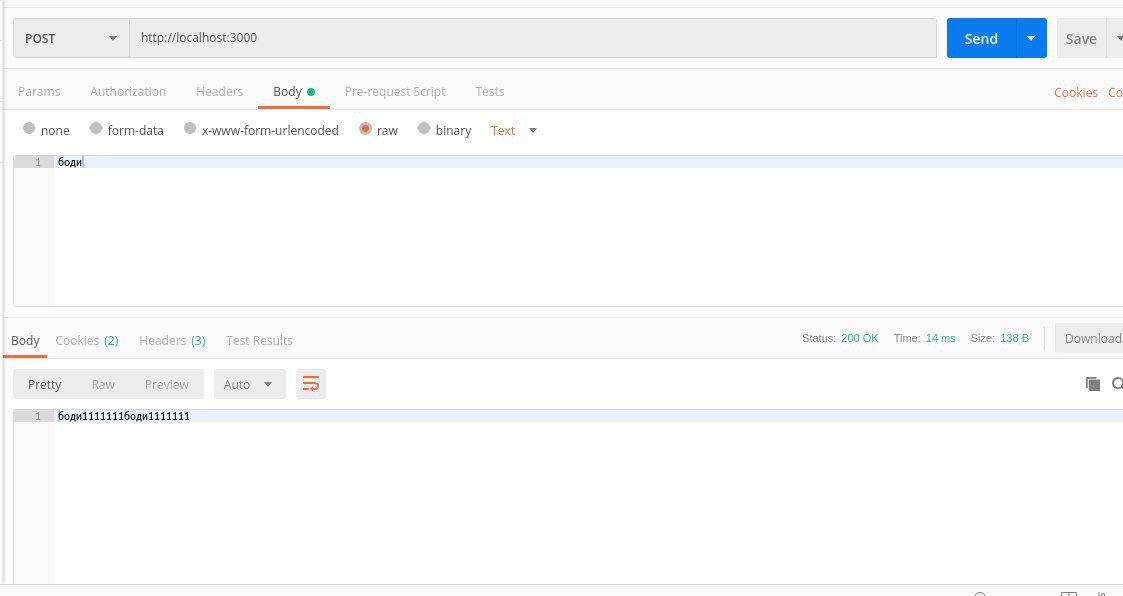Focus the request URL field
This screenshot has width=1123, height=596.
click(x=533, y=38)
